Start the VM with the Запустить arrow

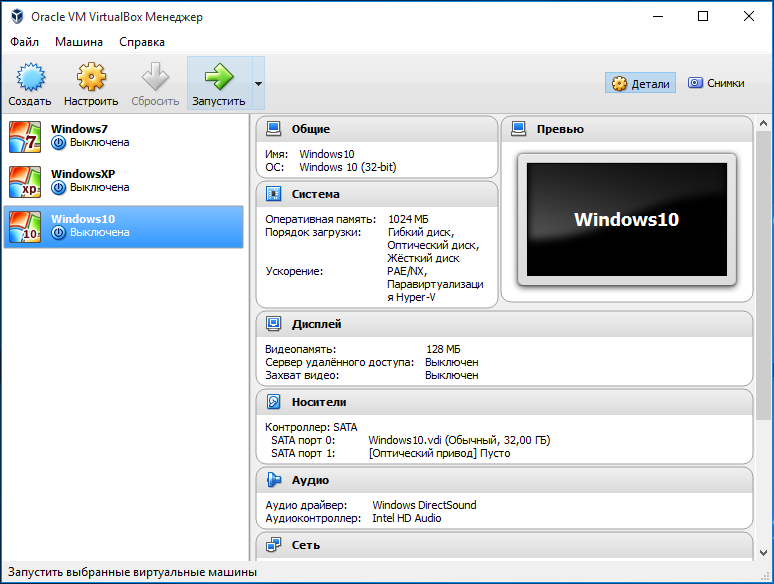[219, 77]
